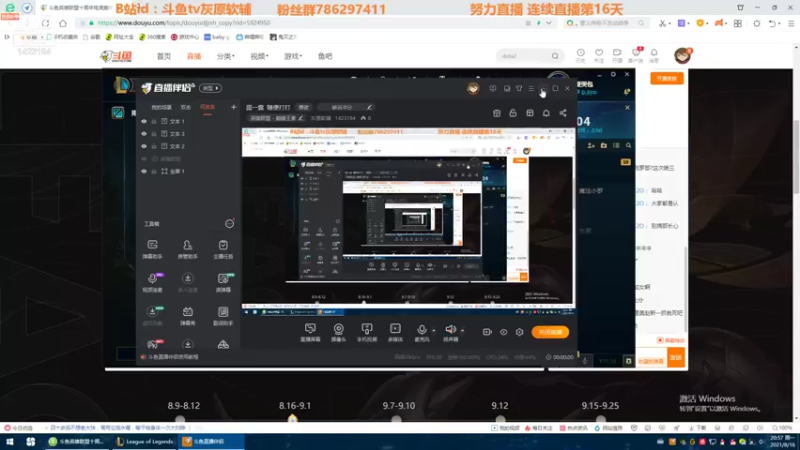Open 弹幕秀 tool in toolbox
800x450 pixels.
[x=187, y=315]
